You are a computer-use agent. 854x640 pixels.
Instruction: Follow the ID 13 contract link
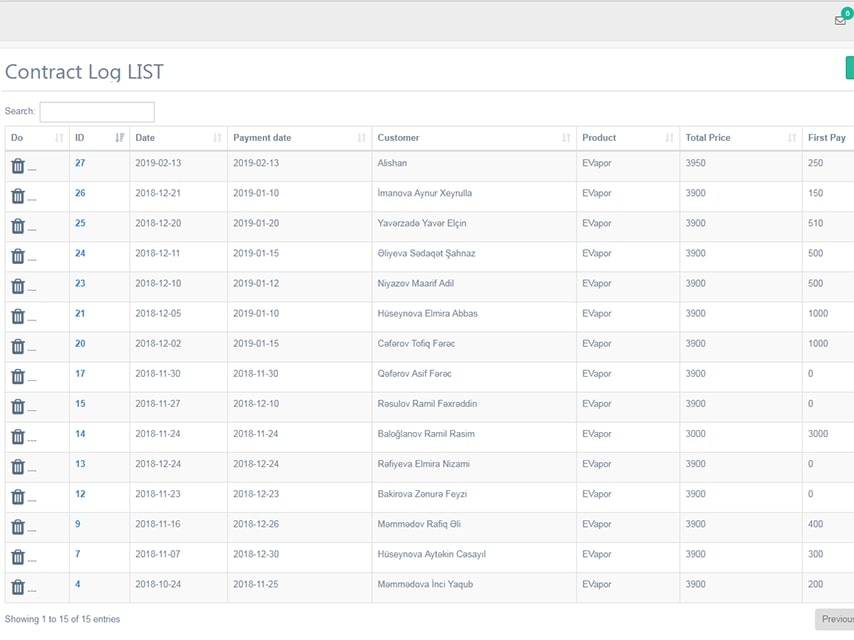[x=80, y=464]
